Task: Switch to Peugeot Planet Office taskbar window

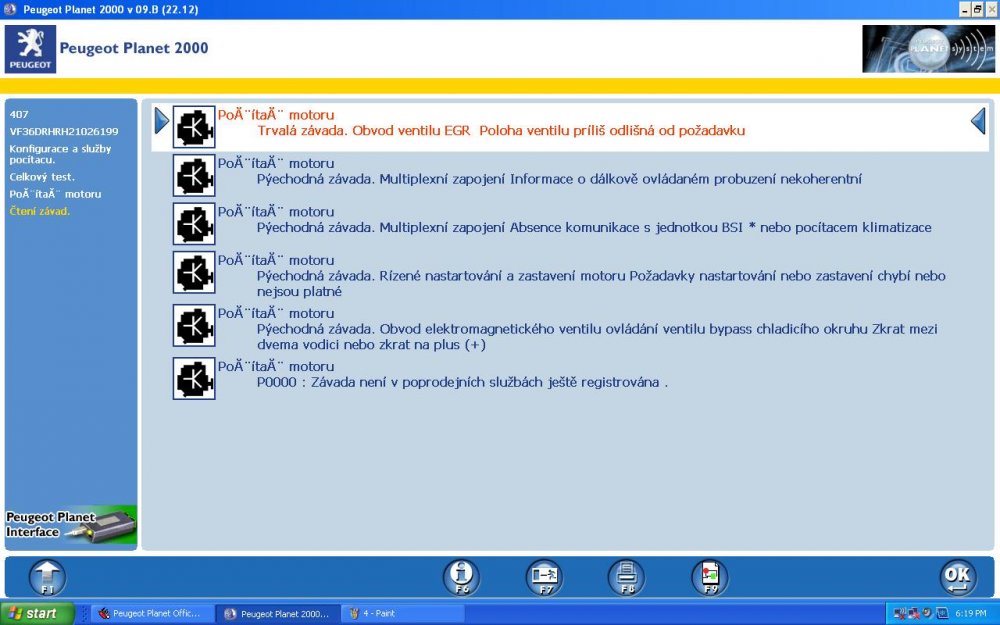Action: [151, 614]
